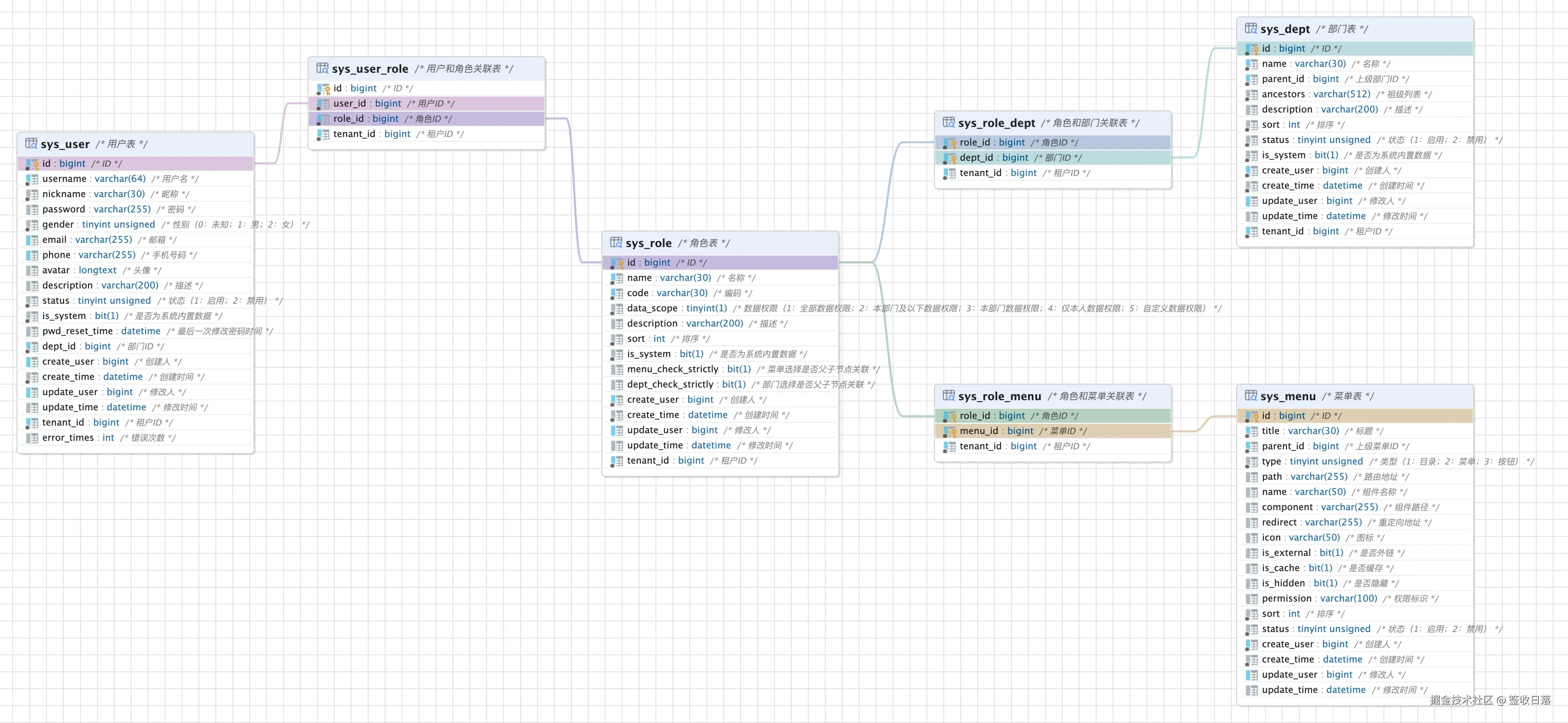Select the sys_dept table title
Screen dimensions: 1568x723
pos(1285,29)
